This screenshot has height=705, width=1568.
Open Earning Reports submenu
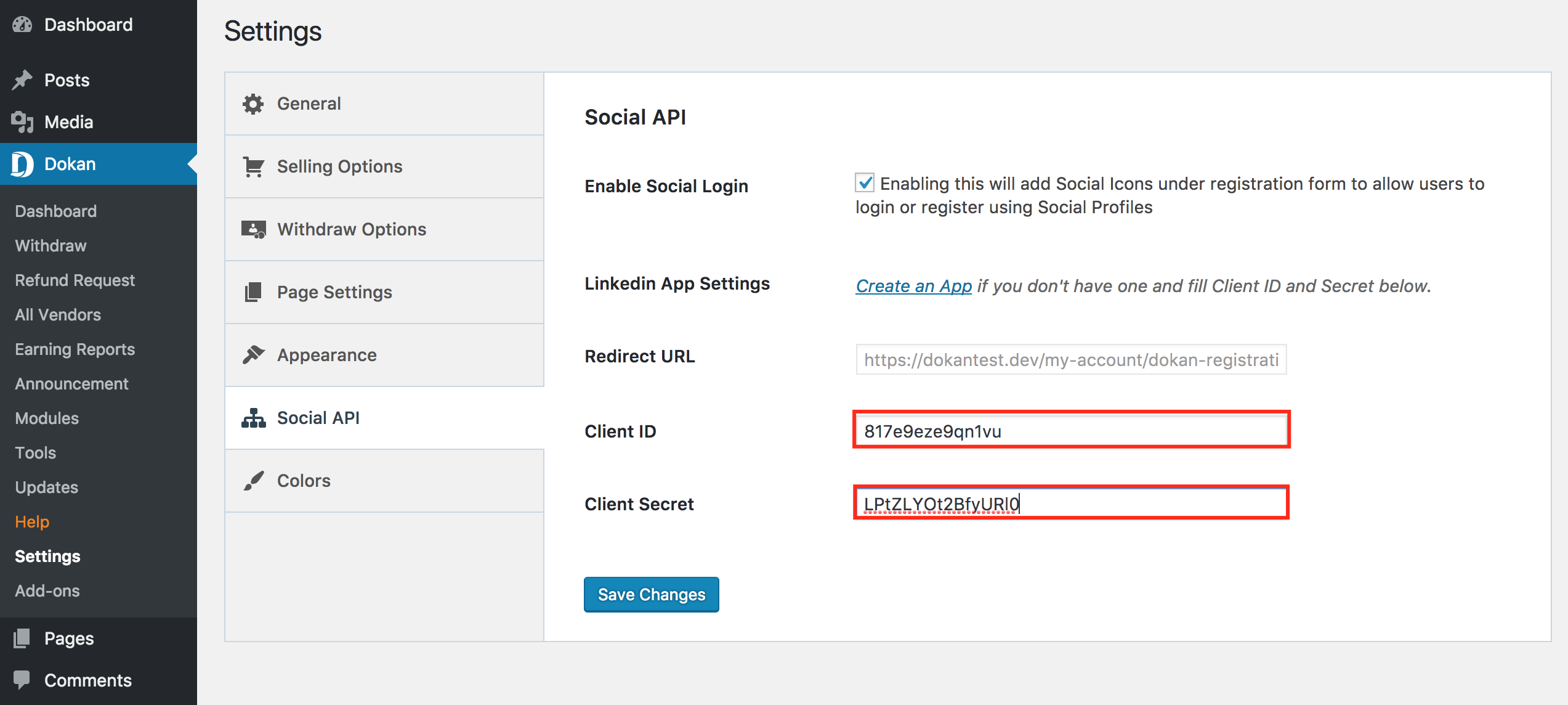tap(75, 349)
